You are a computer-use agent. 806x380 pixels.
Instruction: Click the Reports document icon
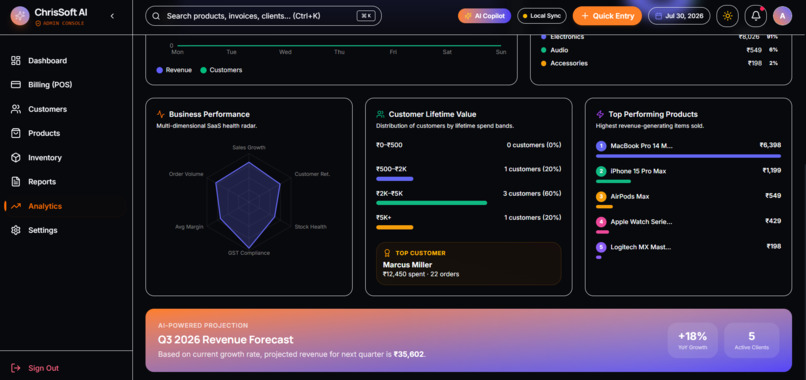tap(16, 182)
